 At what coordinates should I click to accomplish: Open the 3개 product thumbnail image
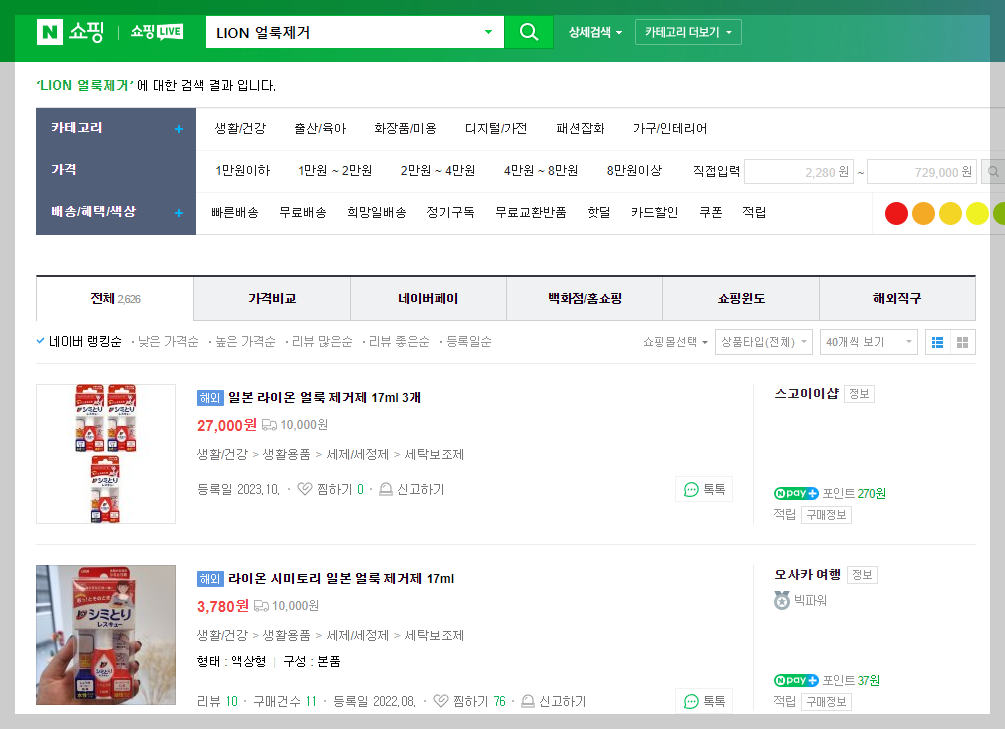tap(106, 454)
